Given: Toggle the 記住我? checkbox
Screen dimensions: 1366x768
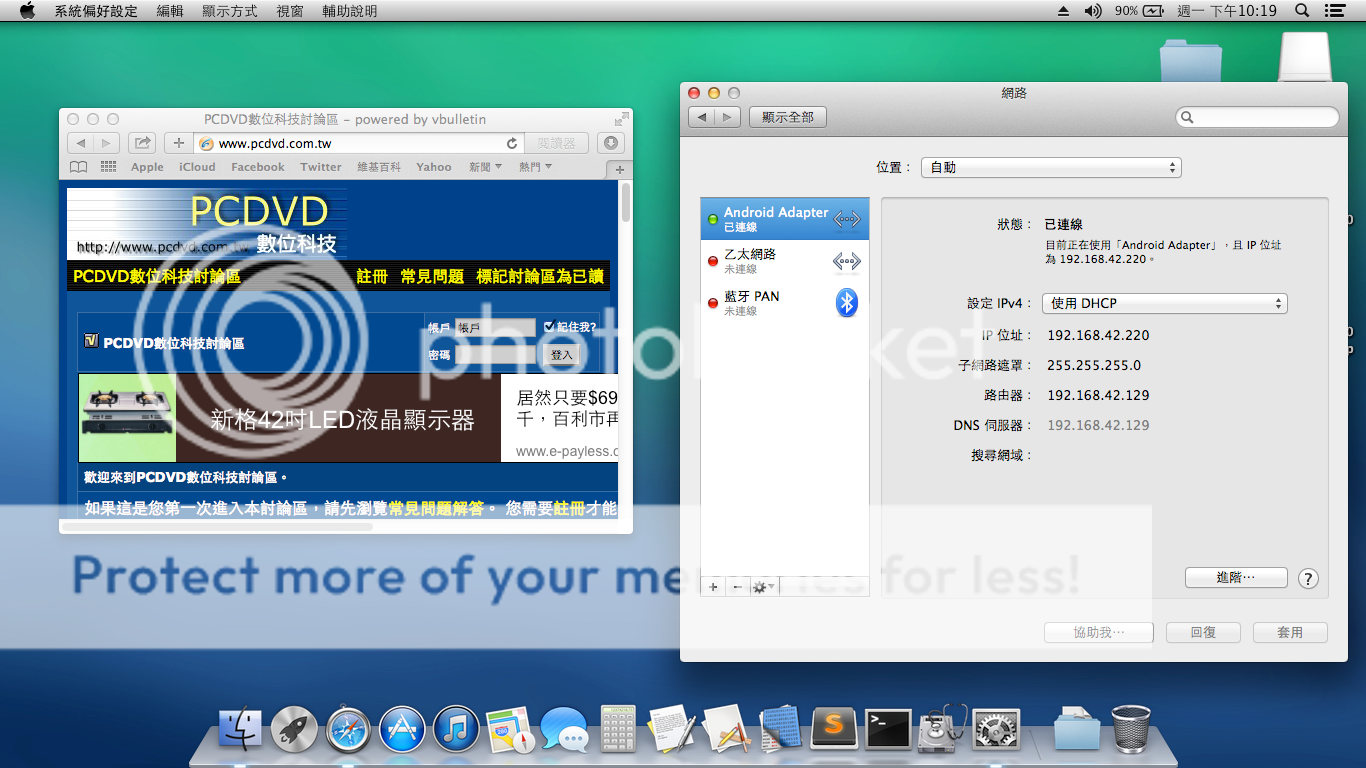Looking at the screenshot, I should (549, 327).
